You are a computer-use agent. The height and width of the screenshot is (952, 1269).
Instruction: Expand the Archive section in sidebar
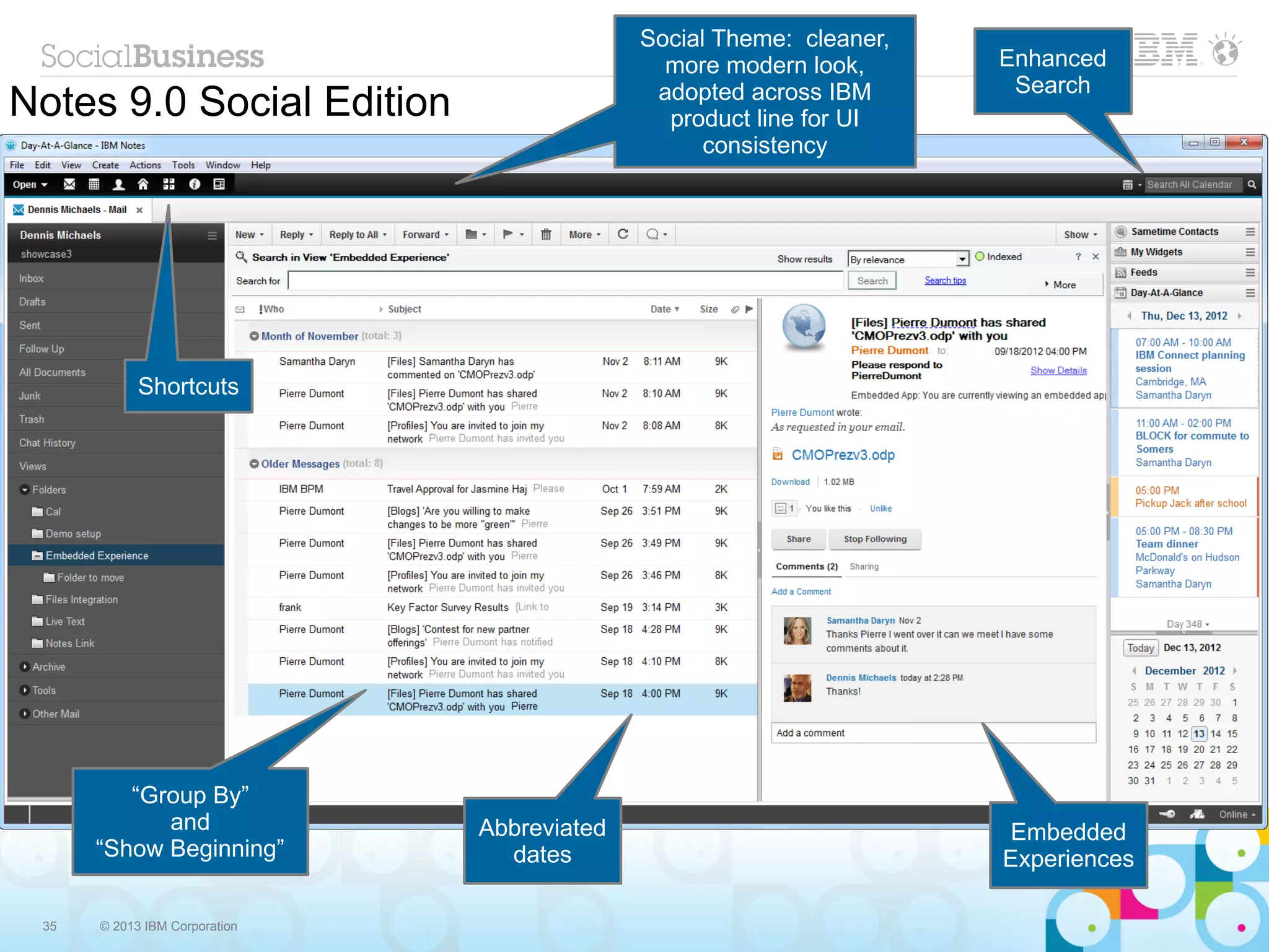(25, 666)
